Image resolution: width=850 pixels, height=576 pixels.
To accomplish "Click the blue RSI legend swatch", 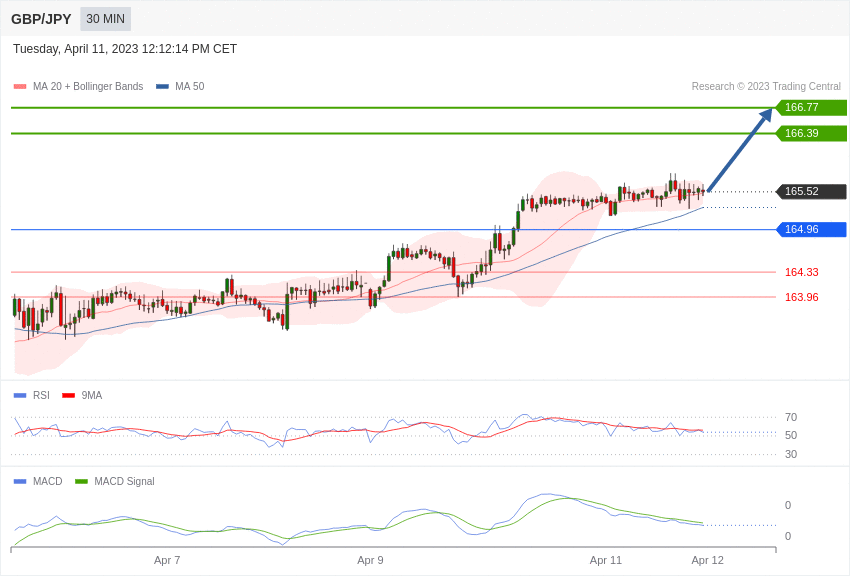I will [x=20, y=396].
